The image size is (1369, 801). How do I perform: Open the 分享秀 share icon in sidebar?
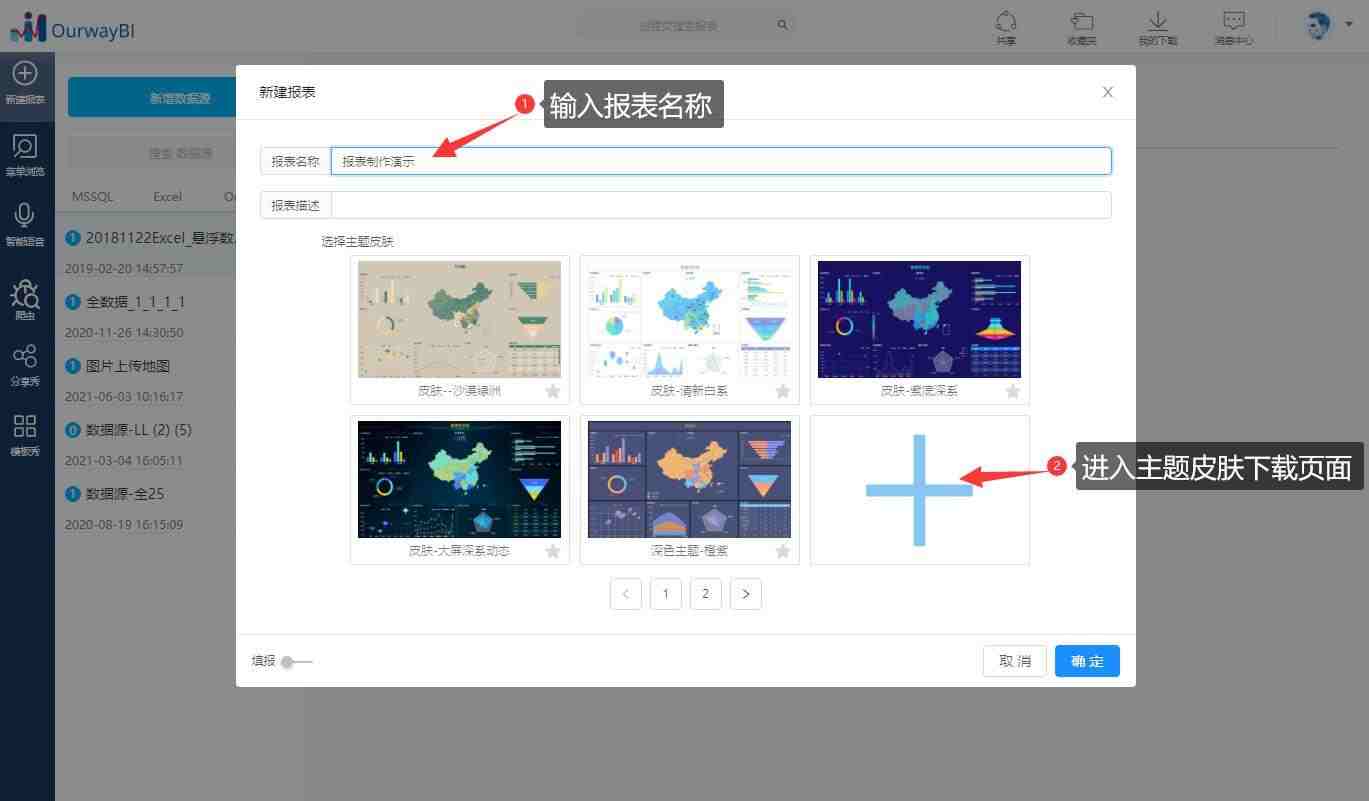click(x=25, y=356)
